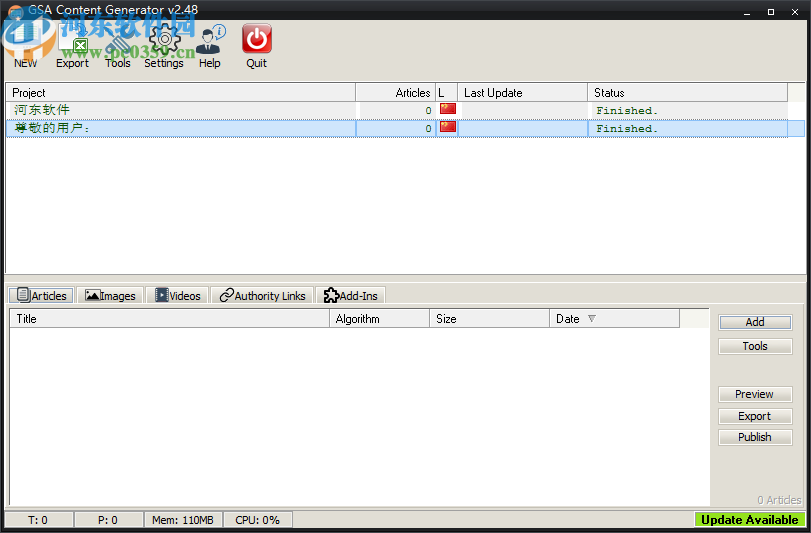
Task: Switch to the Images tab
Action: (x=110, y=295)
